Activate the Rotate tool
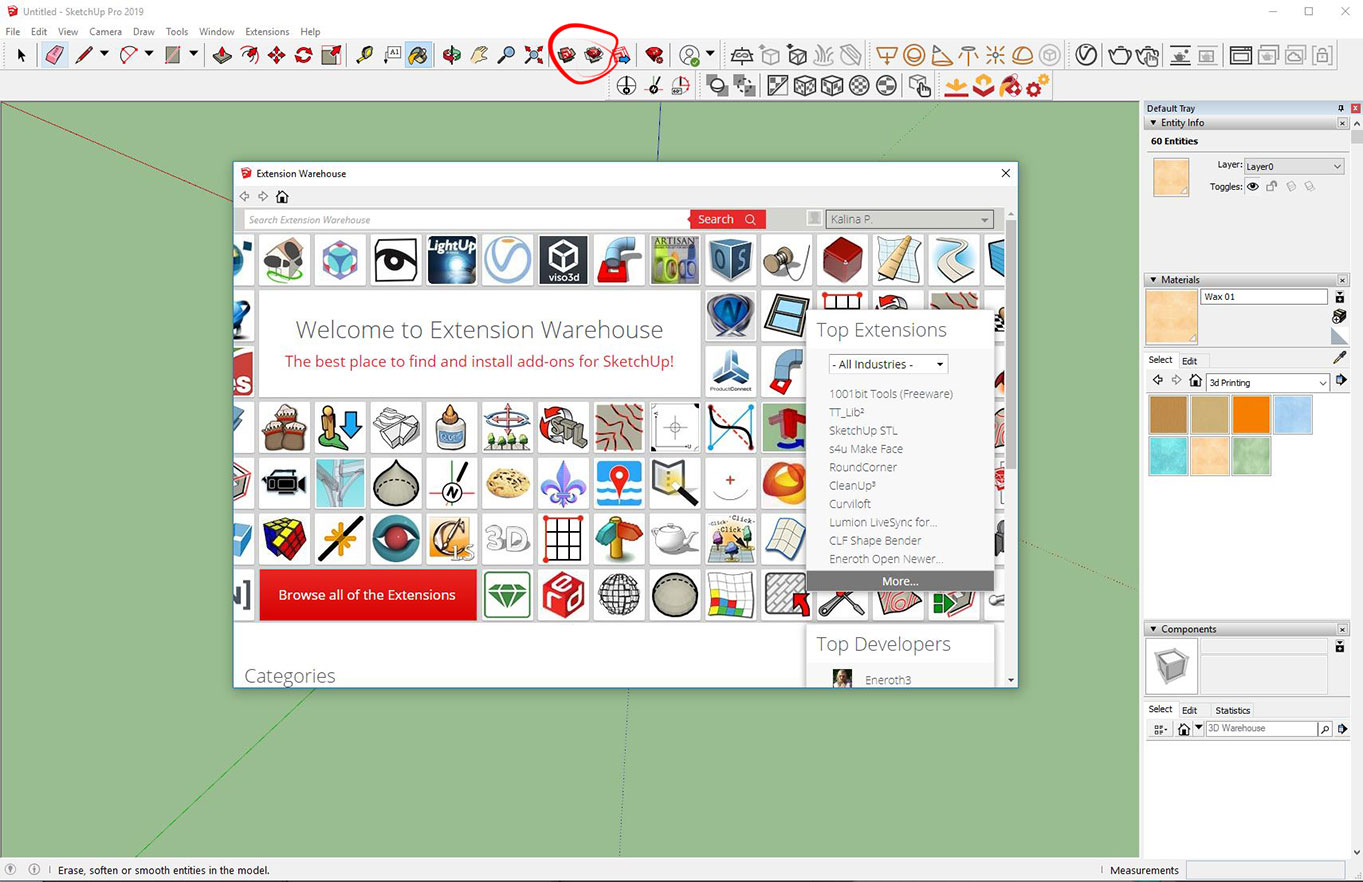 tap(304, 55)
